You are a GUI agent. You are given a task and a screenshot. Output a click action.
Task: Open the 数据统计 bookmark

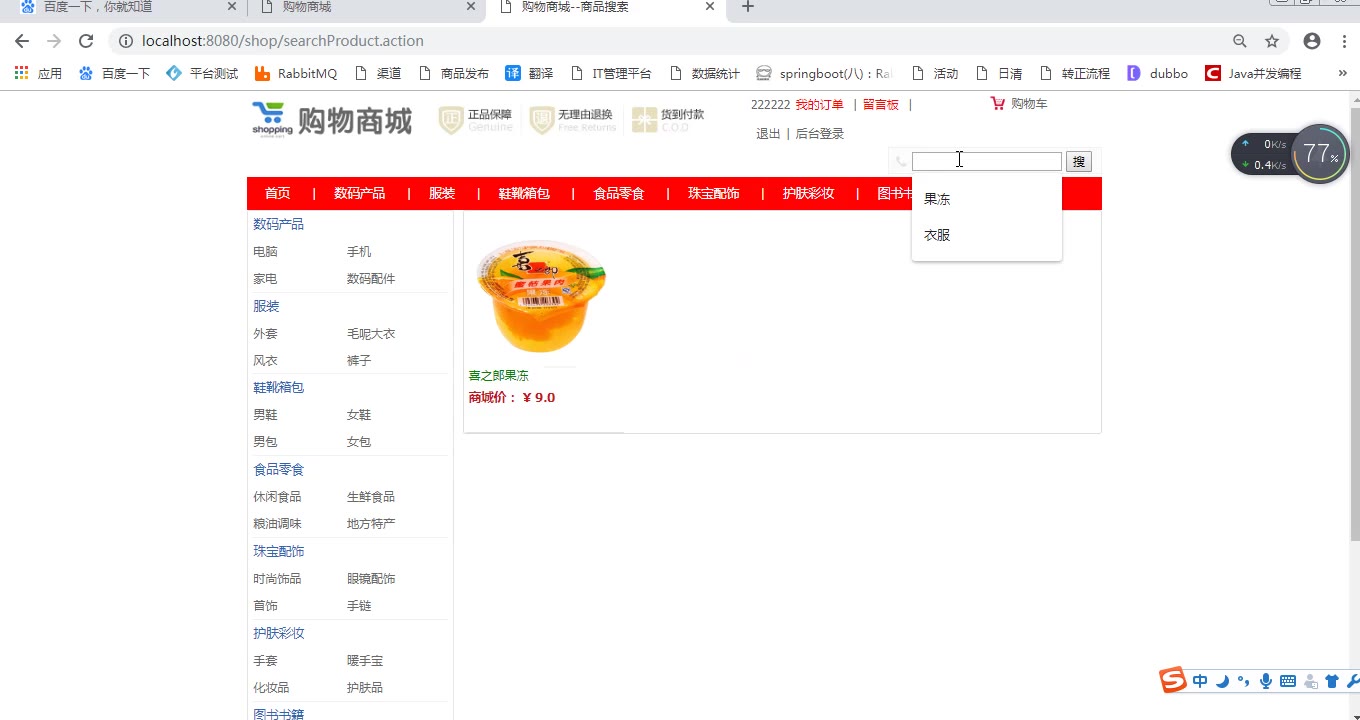tap(704, 73)
